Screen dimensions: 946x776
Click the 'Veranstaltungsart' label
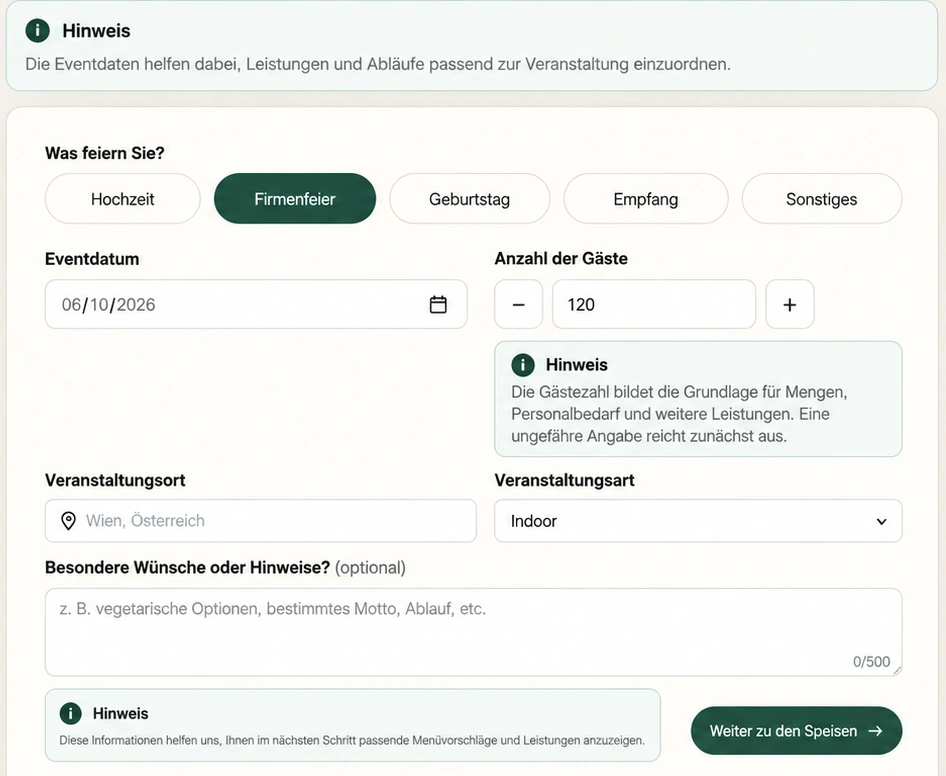tap(565, 480)
